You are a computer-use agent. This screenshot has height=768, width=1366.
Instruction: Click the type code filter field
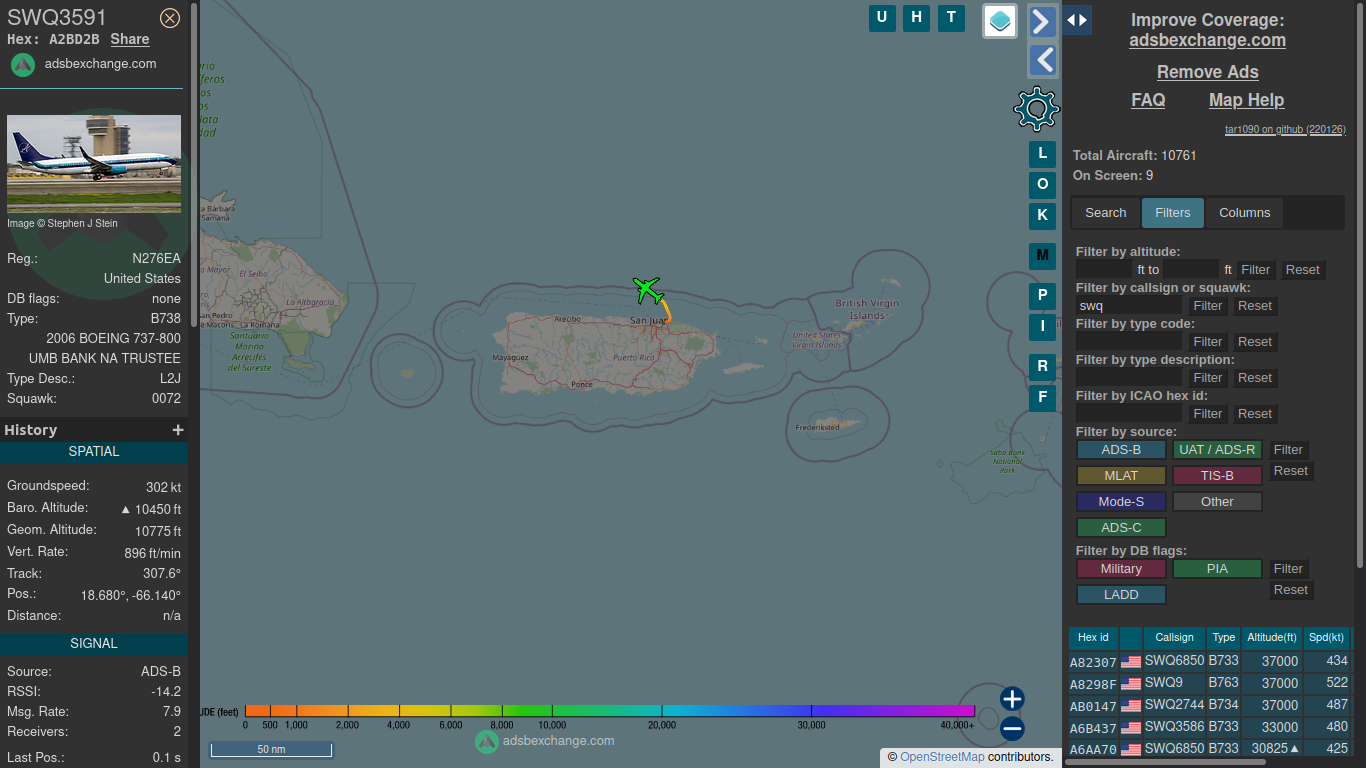pyautogui.click(x=1129, y=342)
